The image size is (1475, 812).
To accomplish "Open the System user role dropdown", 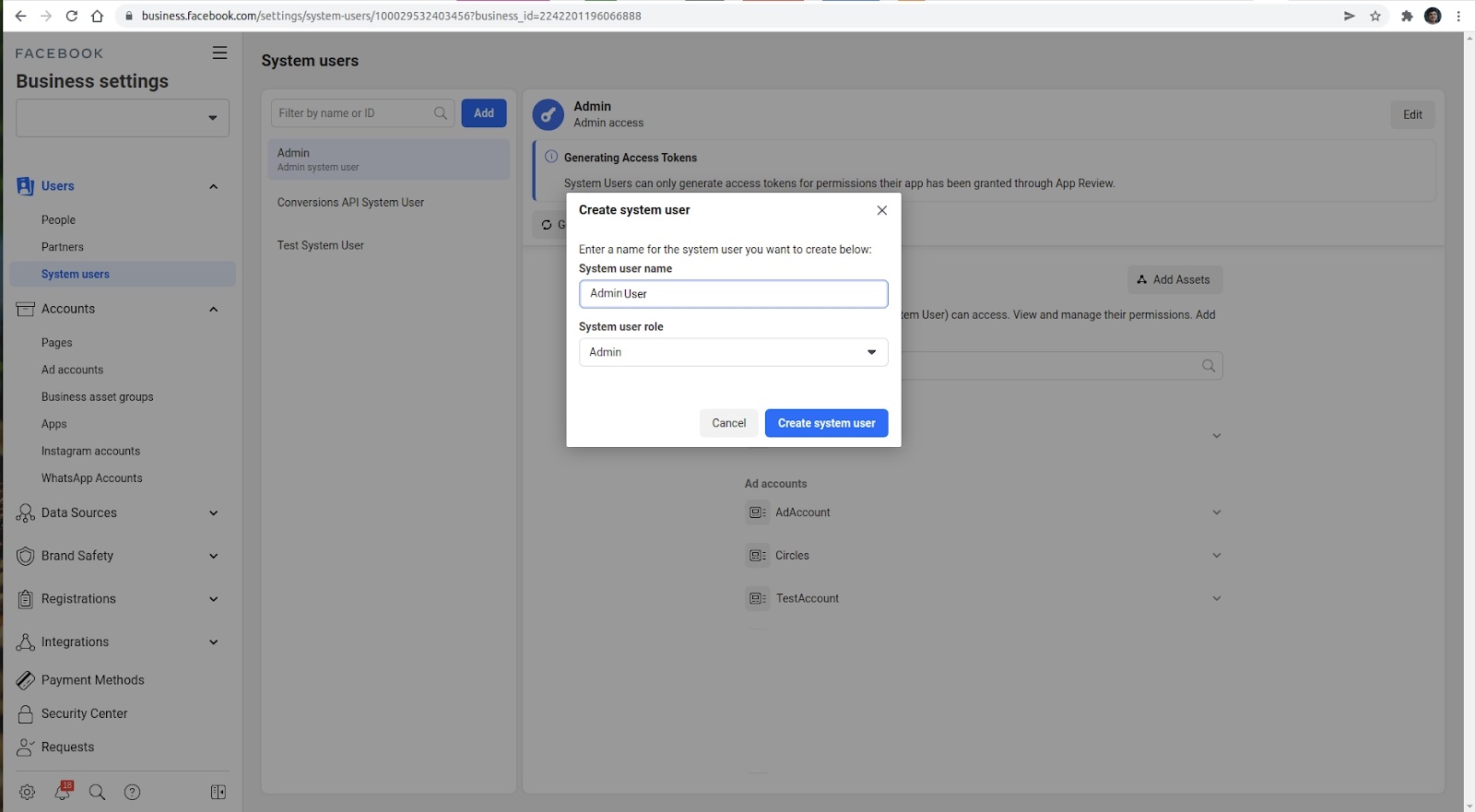I will [x=733, y=352].
